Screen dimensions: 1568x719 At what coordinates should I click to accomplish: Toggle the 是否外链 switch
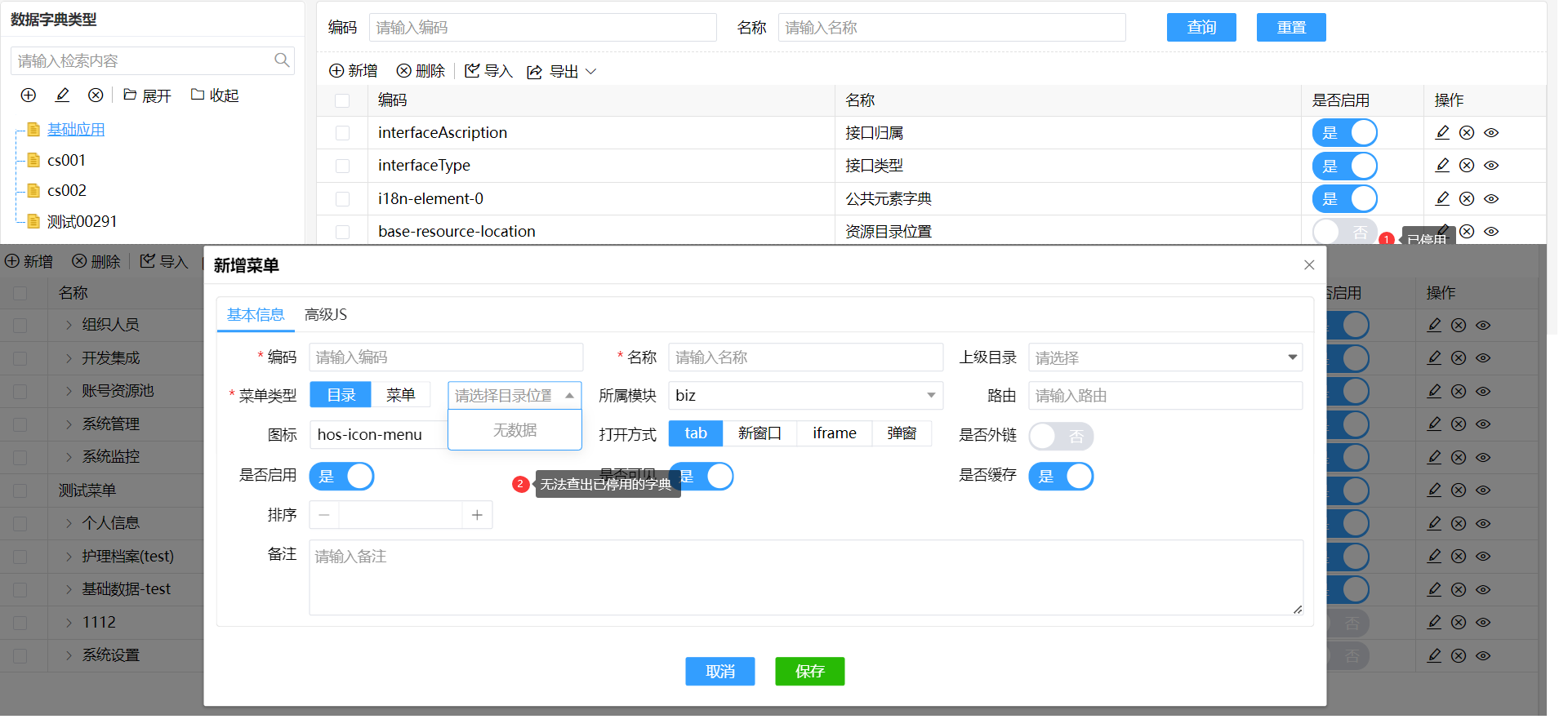(x=1061, y=436)
